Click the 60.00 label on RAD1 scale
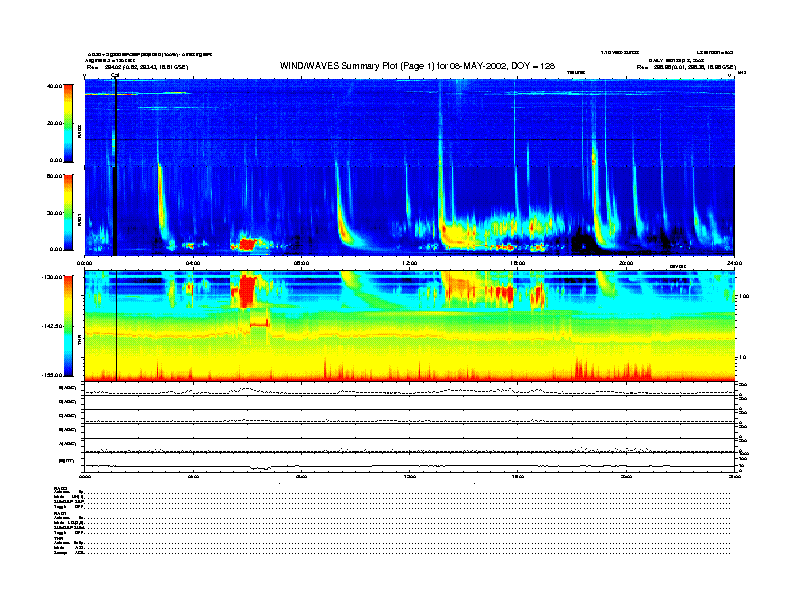792x612 pixels. (54, 176)
